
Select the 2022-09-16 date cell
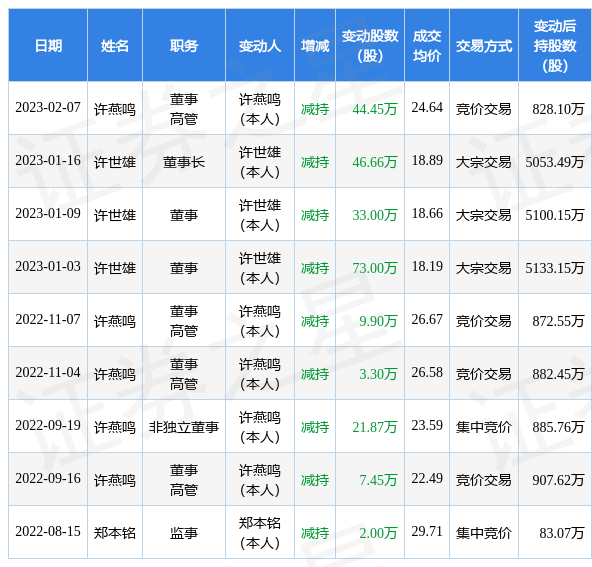pos(48,479)
